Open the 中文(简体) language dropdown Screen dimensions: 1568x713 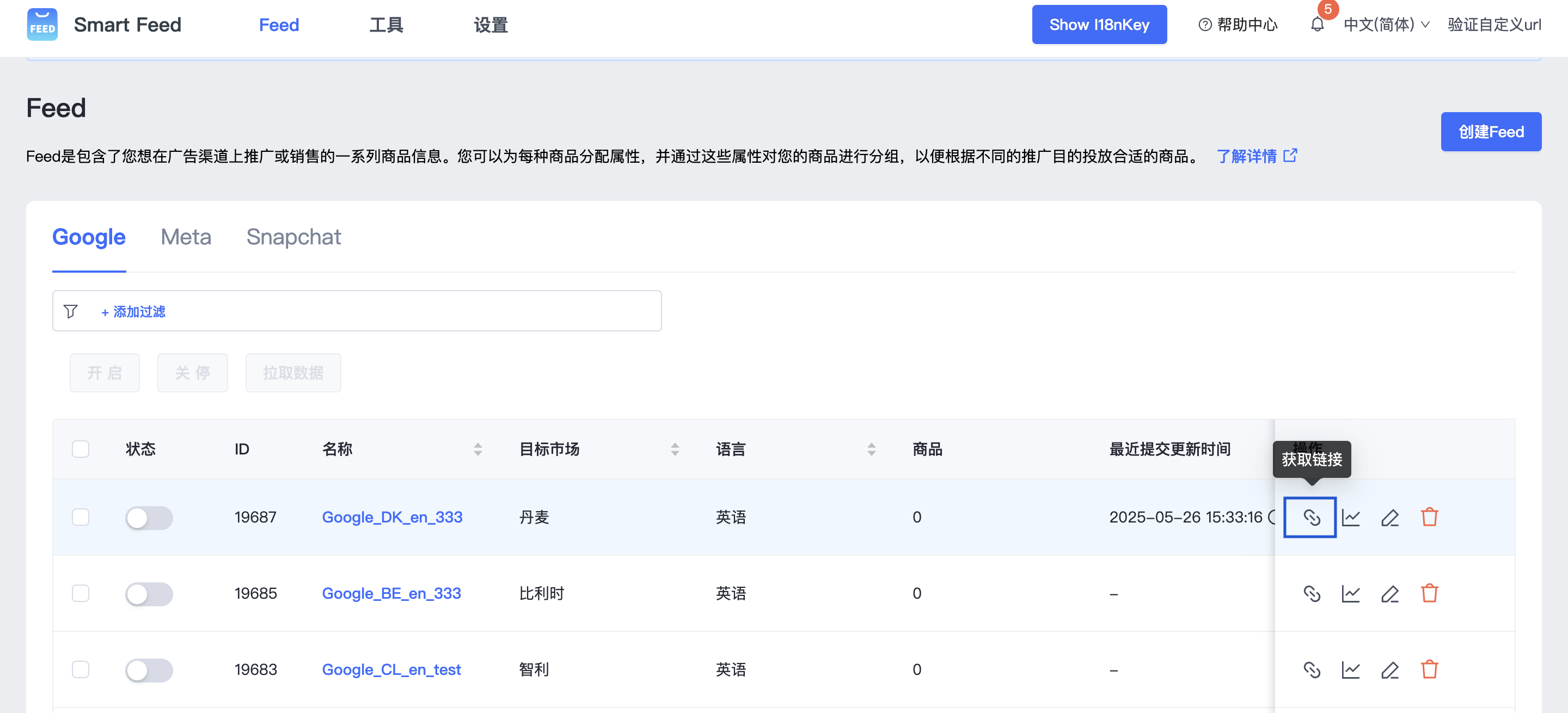(1386, 25)
